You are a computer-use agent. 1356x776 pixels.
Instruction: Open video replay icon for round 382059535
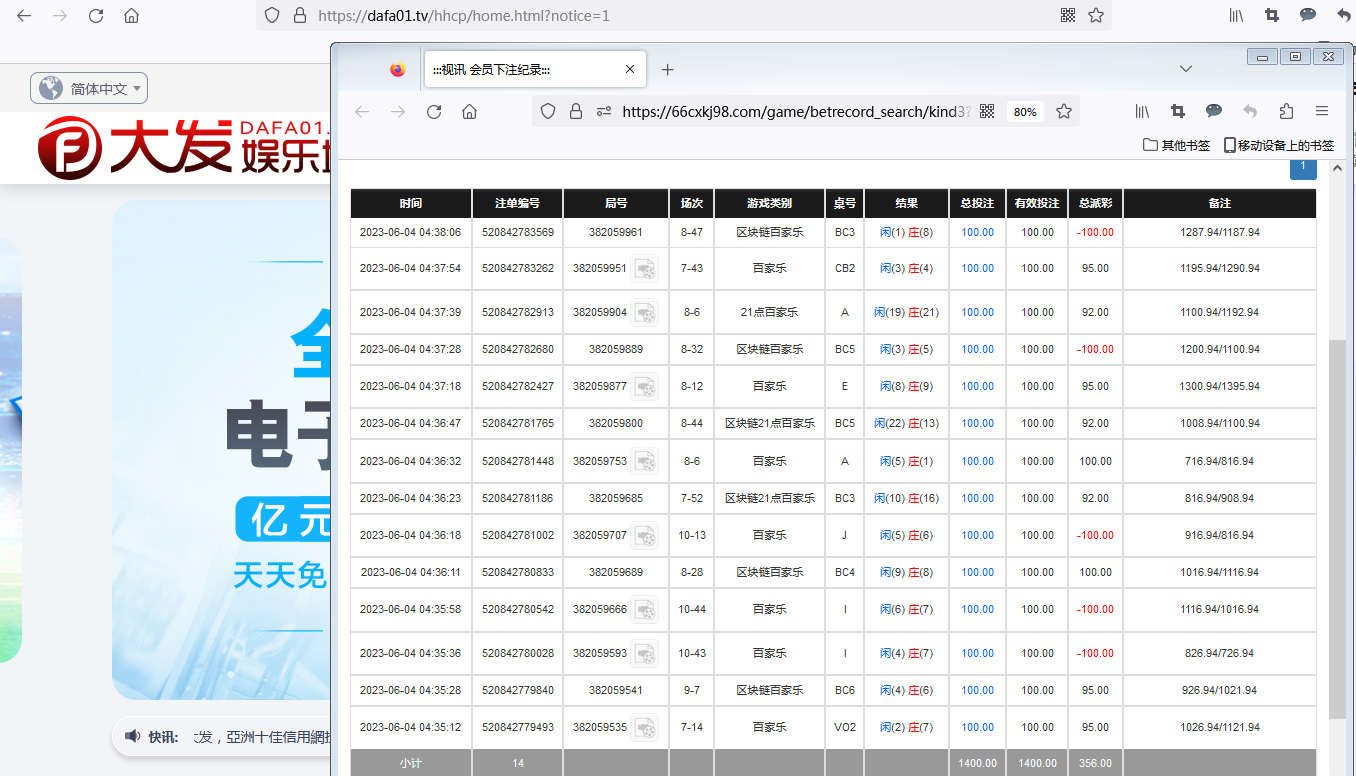(645, 728)
